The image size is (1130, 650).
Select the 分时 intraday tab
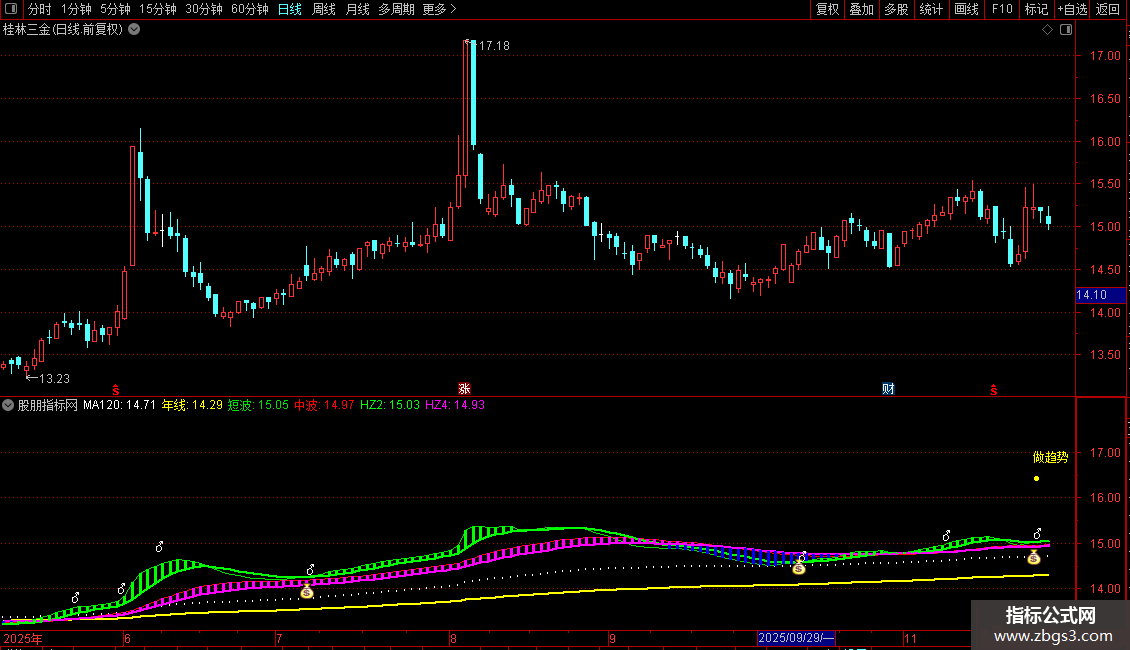pos(39,9)
